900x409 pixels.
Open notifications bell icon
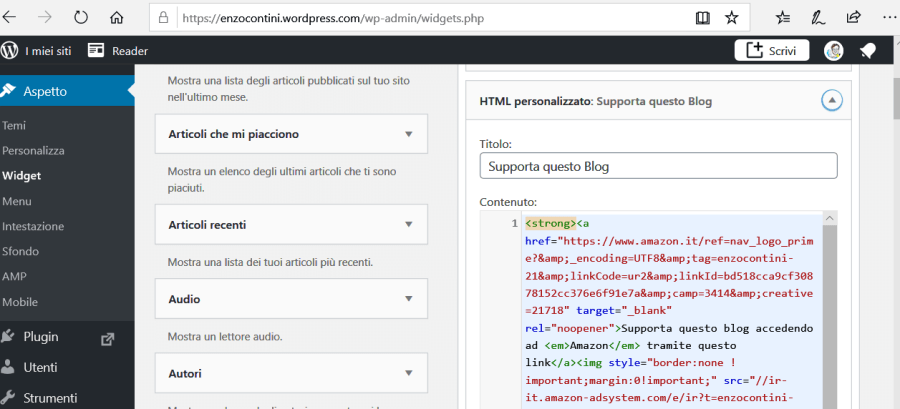(868, 51)
